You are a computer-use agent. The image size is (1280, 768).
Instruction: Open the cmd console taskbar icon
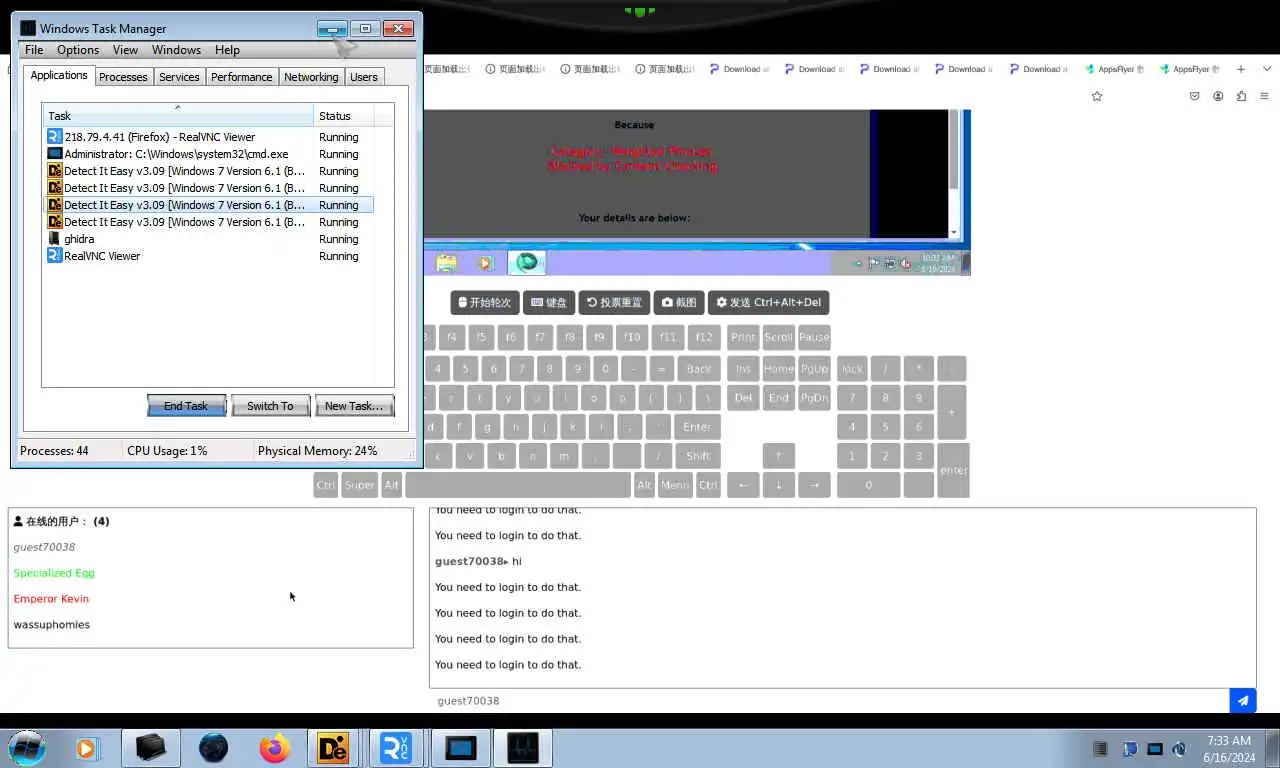[461, 748]
